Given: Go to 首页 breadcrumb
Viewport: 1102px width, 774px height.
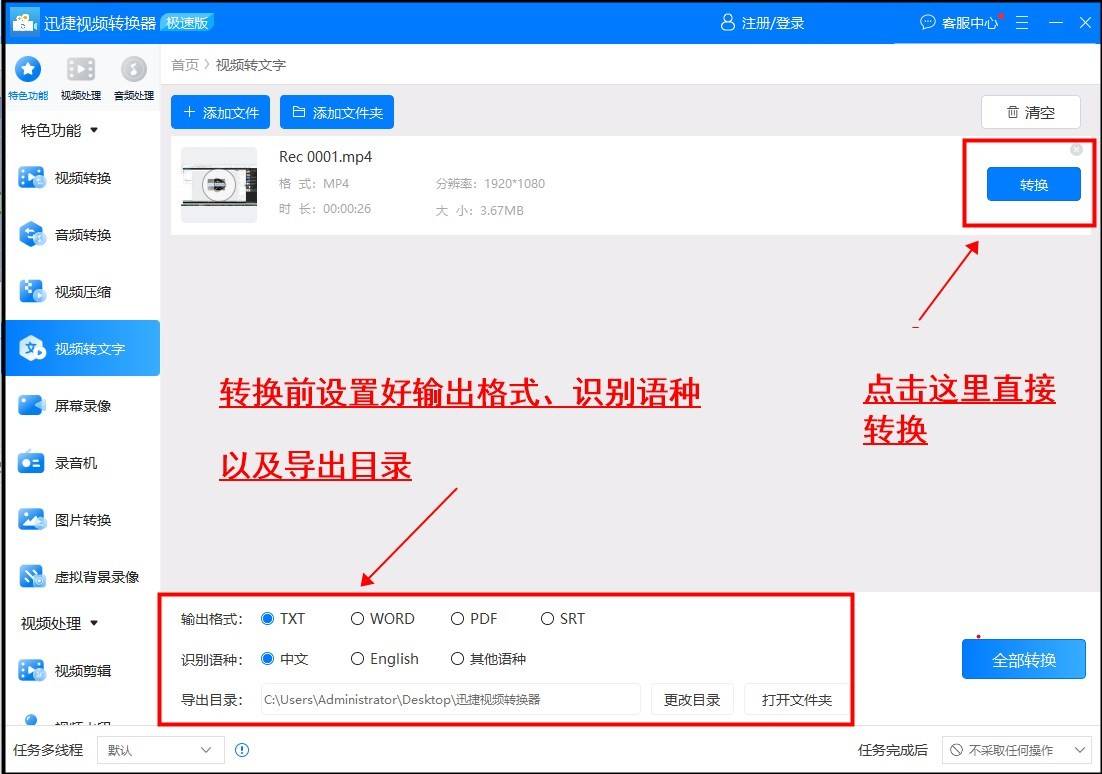Looking at the screenshot, I should coord(185,65).
